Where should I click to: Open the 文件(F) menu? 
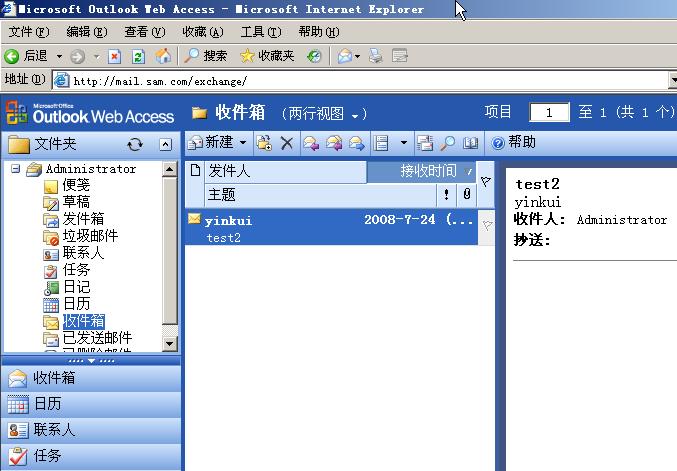(x=29, y=32)
